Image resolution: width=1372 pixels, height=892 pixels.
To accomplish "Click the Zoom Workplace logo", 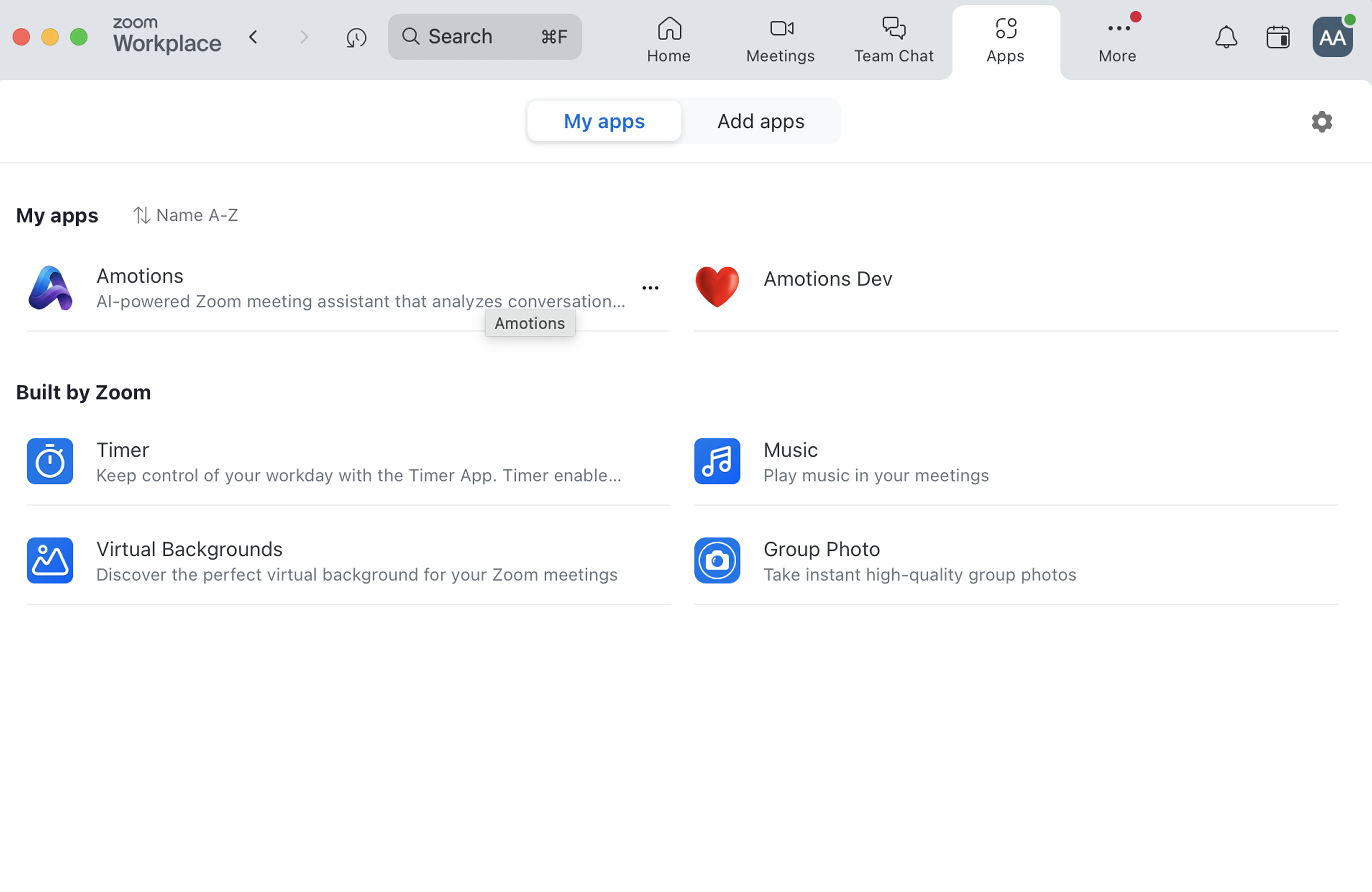I will pyautogui.click(x=167, y=36).
